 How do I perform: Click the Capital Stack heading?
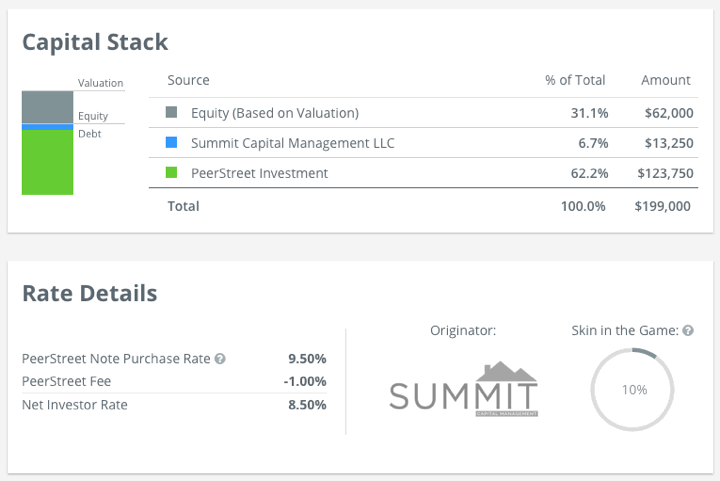tap(95, 42)
